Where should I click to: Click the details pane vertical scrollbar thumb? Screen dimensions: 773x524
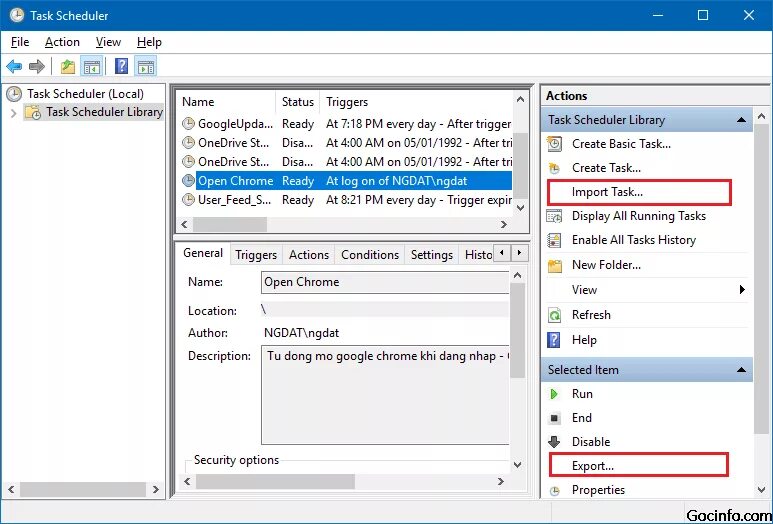[517, 330]
